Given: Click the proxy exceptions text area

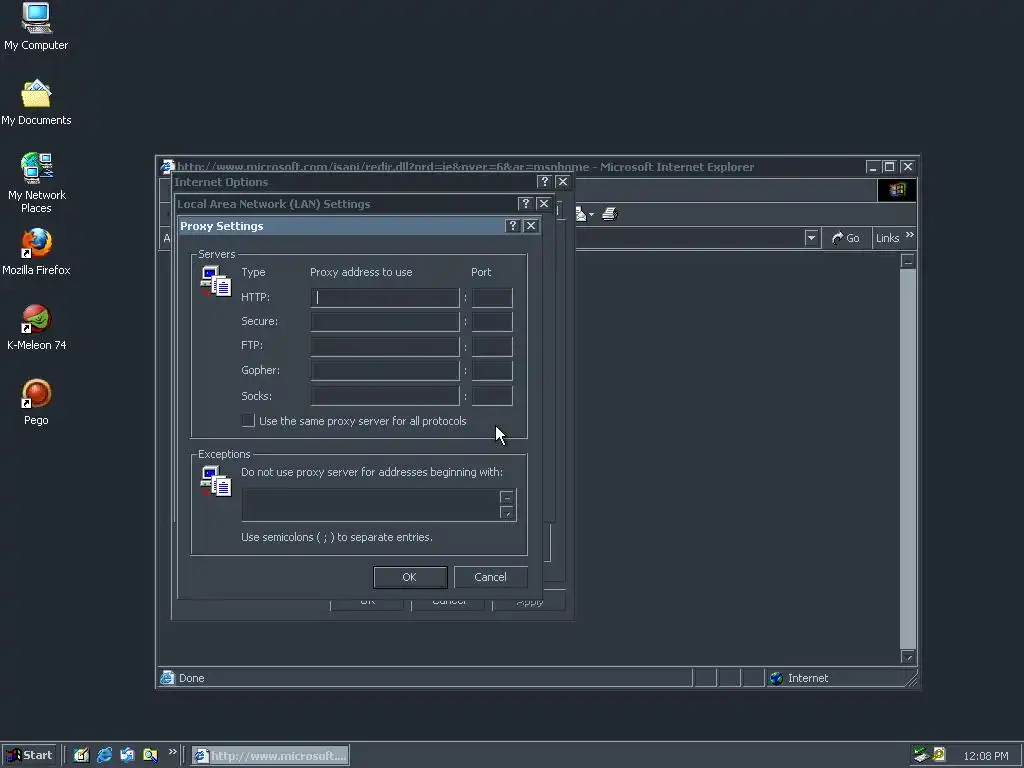Looking at the screenshot, I should pyautogui.click(x=371, y=505).
